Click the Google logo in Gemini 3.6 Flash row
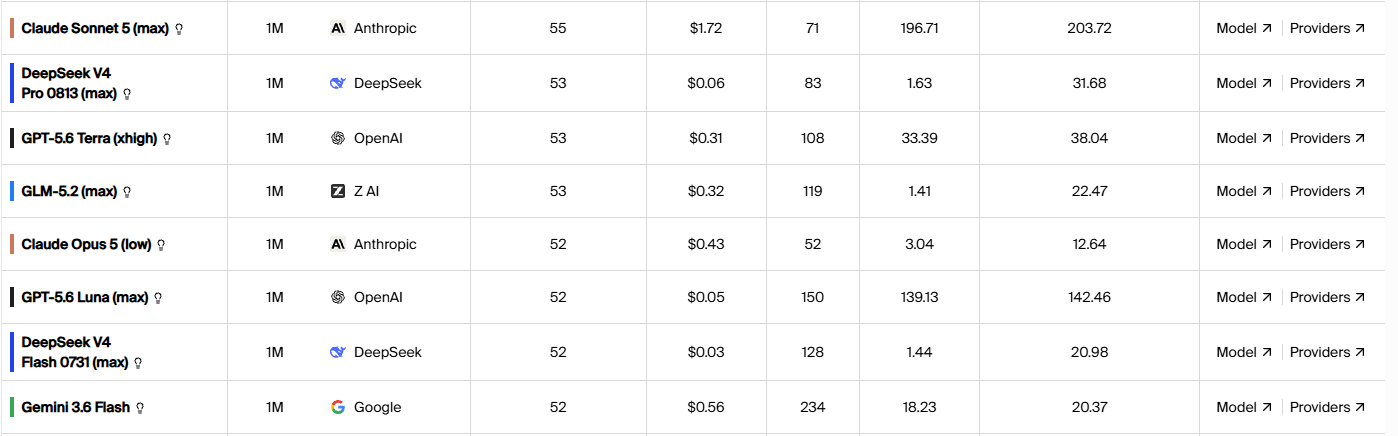The height and width of the screenshot is (436, 1398). (338, 407)
